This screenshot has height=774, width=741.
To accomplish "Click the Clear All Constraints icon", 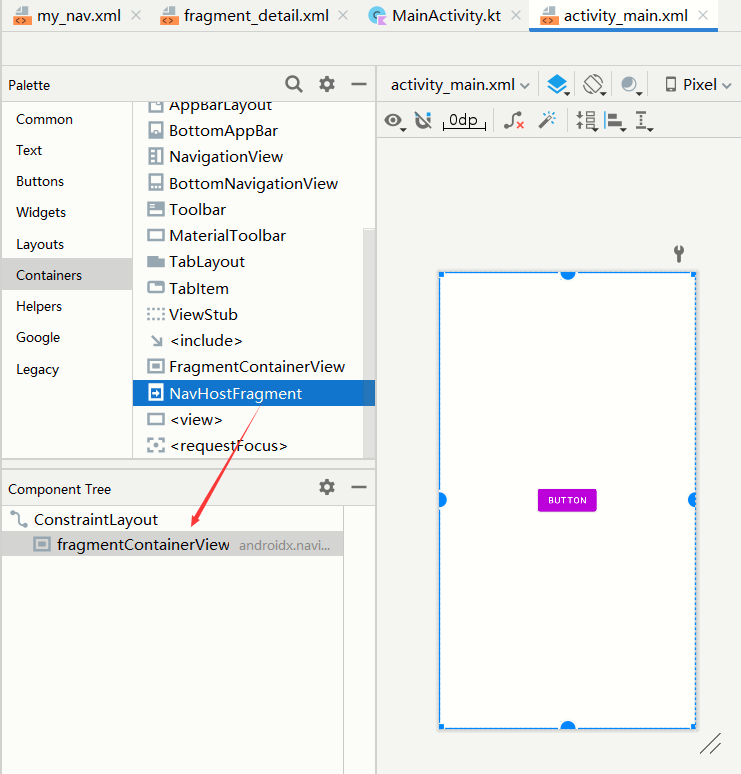I will 514,121.
